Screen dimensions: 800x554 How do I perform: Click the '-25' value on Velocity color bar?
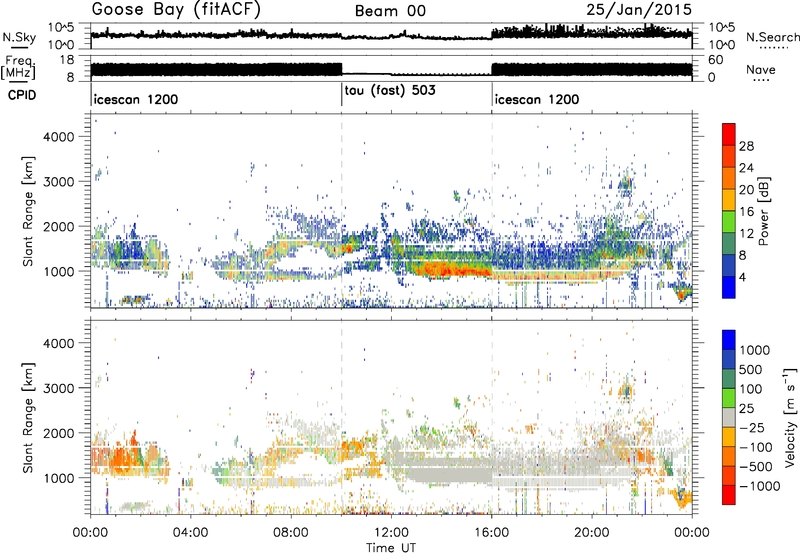click(x=752, y=427)
